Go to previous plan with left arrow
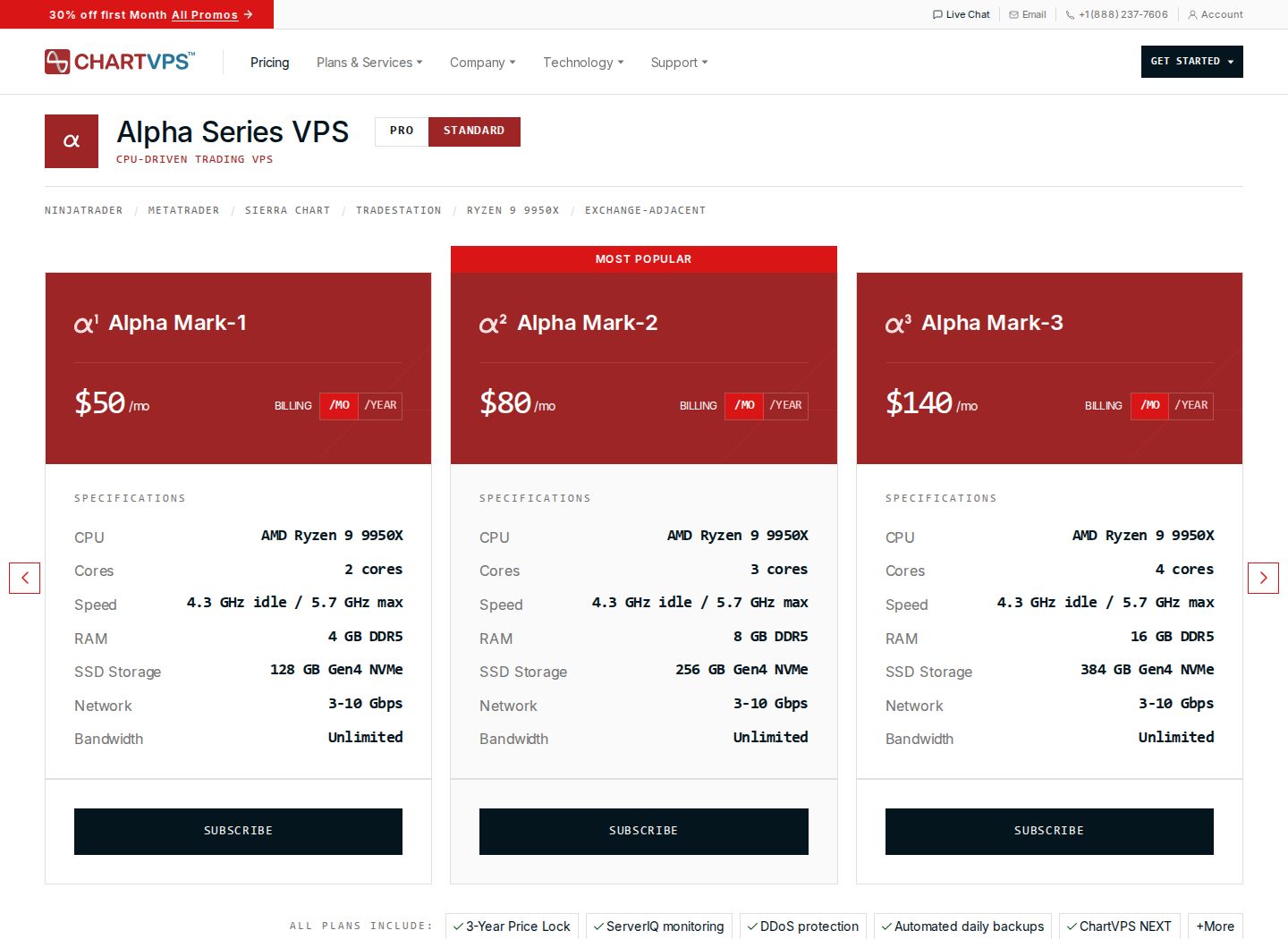 coord(25,578)
